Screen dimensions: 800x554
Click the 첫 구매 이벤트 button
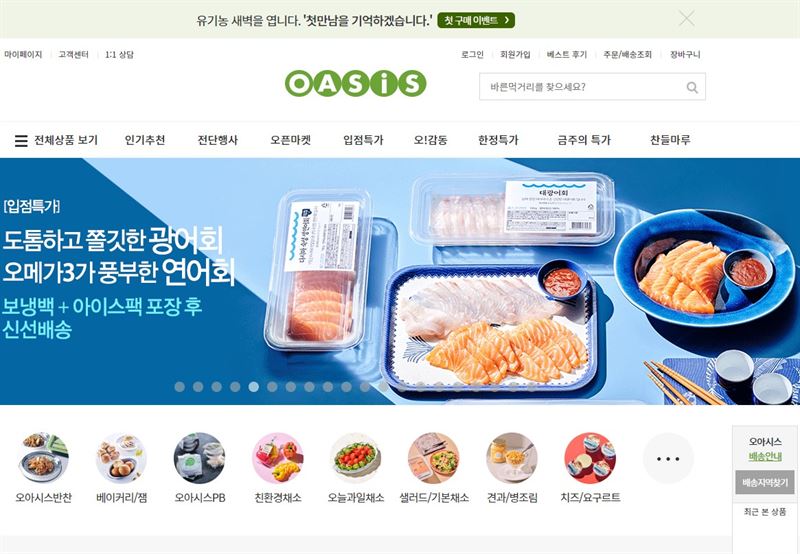[x=476, y=20]
